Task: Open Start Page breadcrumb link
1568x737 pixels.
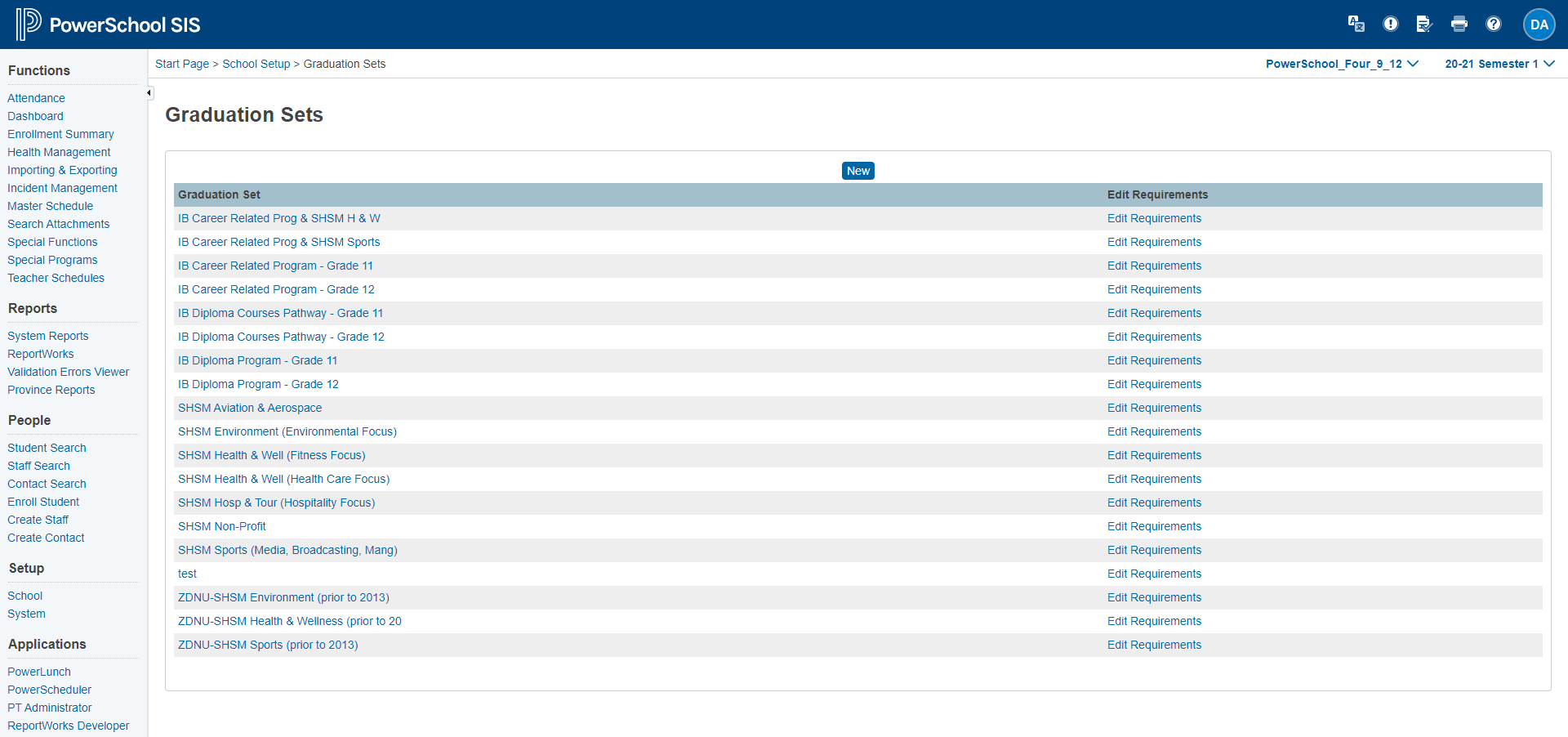Action: pyautogui.click(x=182, y=64)
